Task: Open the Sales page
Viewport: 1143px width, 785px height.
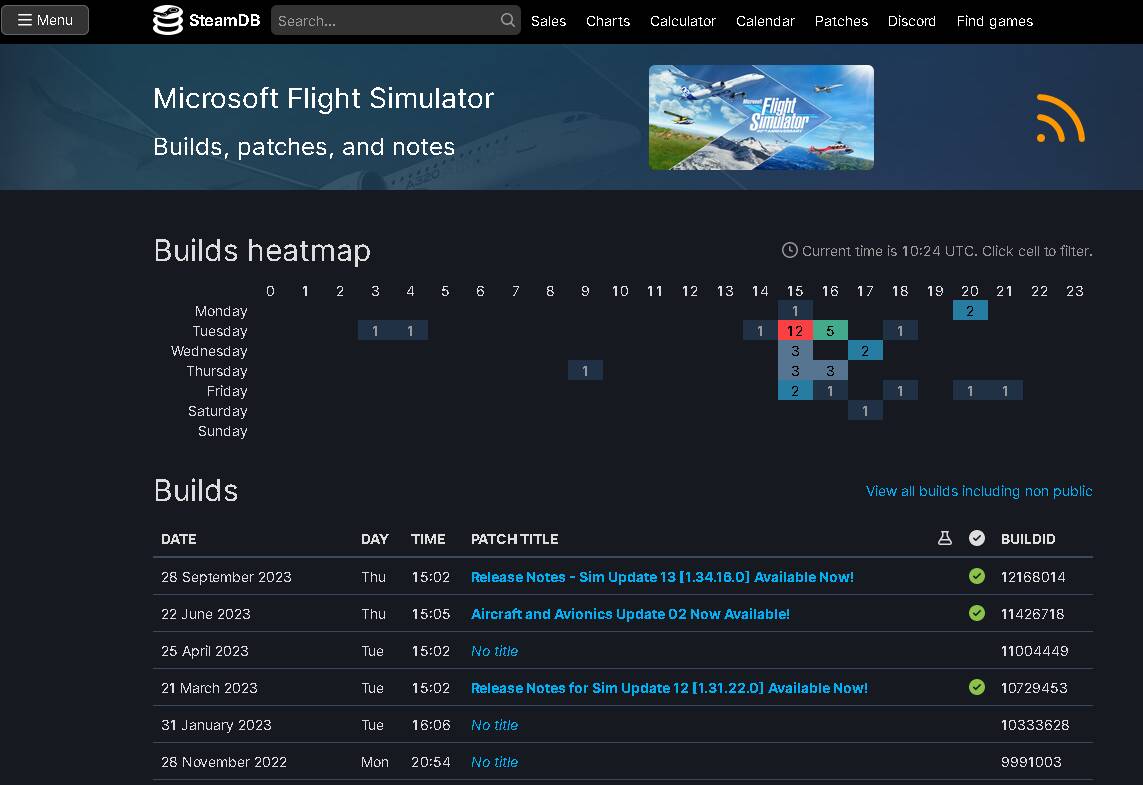Action: (x=548, y=21)
